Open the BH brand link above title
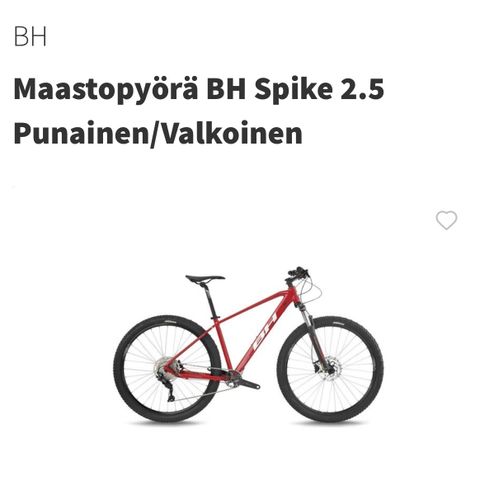This screenshot has height=500, width=480. (x=30, y=36)
